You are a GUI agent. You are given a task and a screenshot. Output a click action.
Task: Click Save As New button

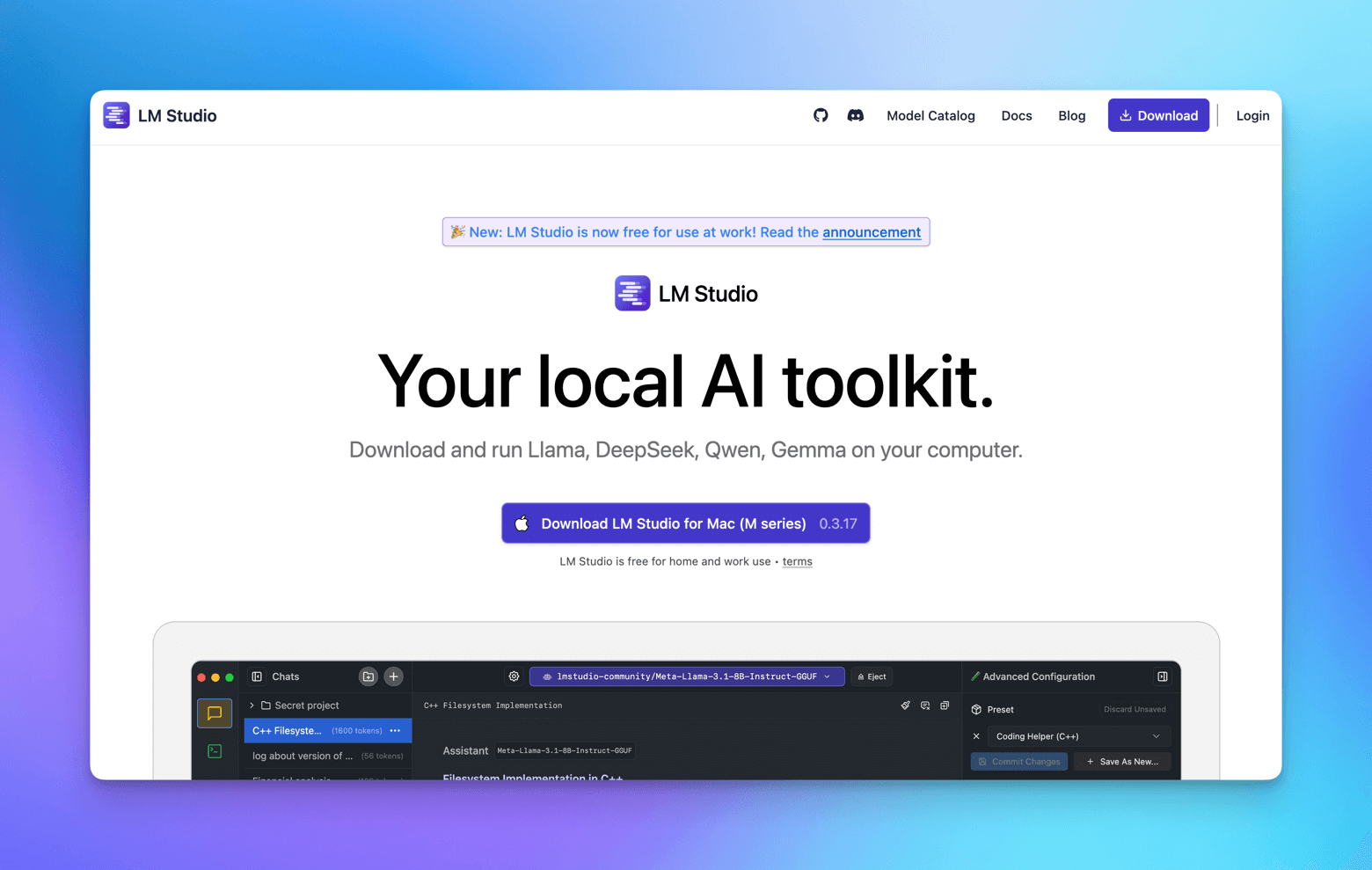click(x=1122, y=762)
